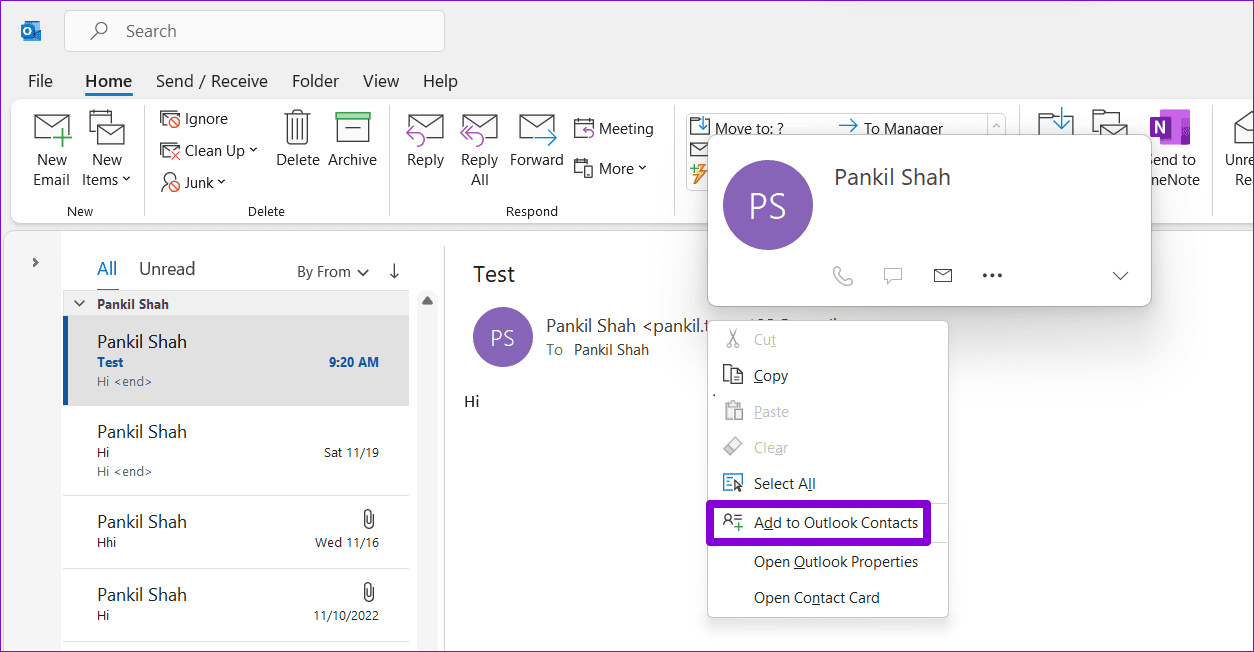The width and height of the screenshot is (1254, 652).
Task: Open the Hi email dated 11/10/2022
Action: 236,605
